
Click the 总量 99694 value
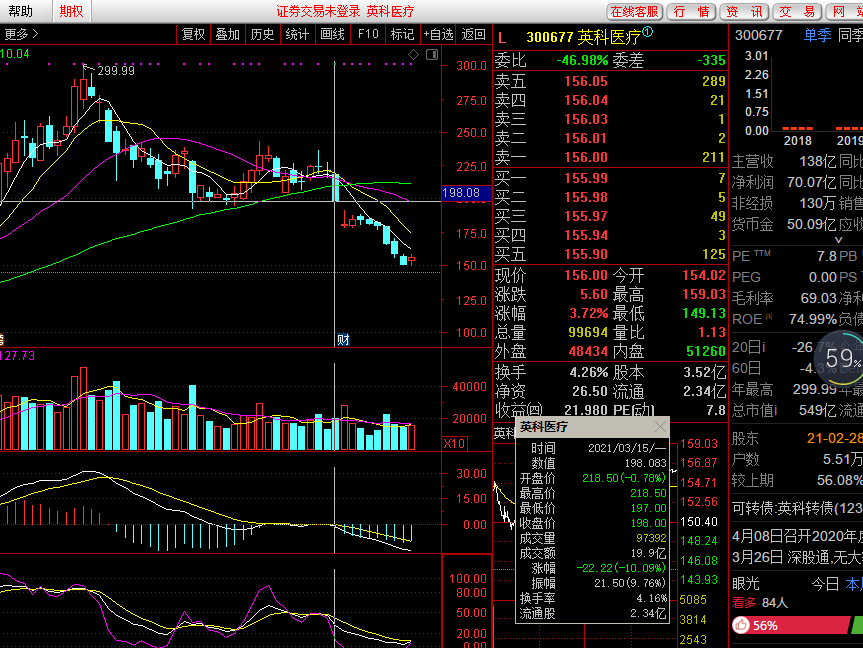tap(588, 333)
